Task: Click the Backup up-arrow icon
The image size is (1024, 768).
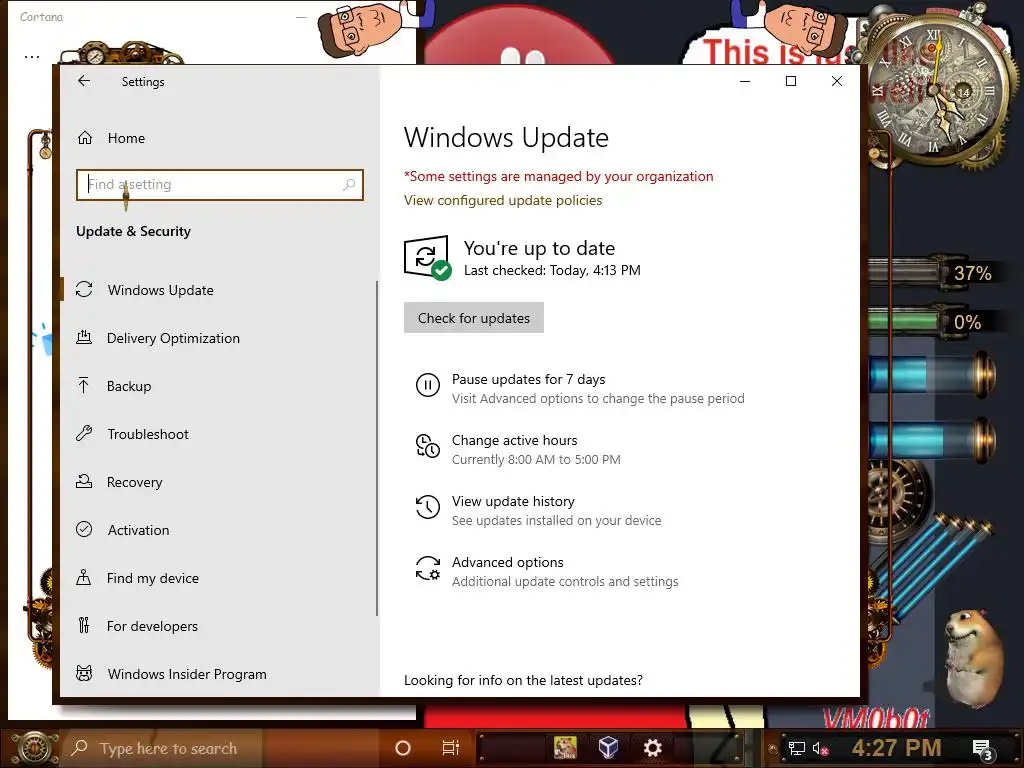Action: [84, 385]
